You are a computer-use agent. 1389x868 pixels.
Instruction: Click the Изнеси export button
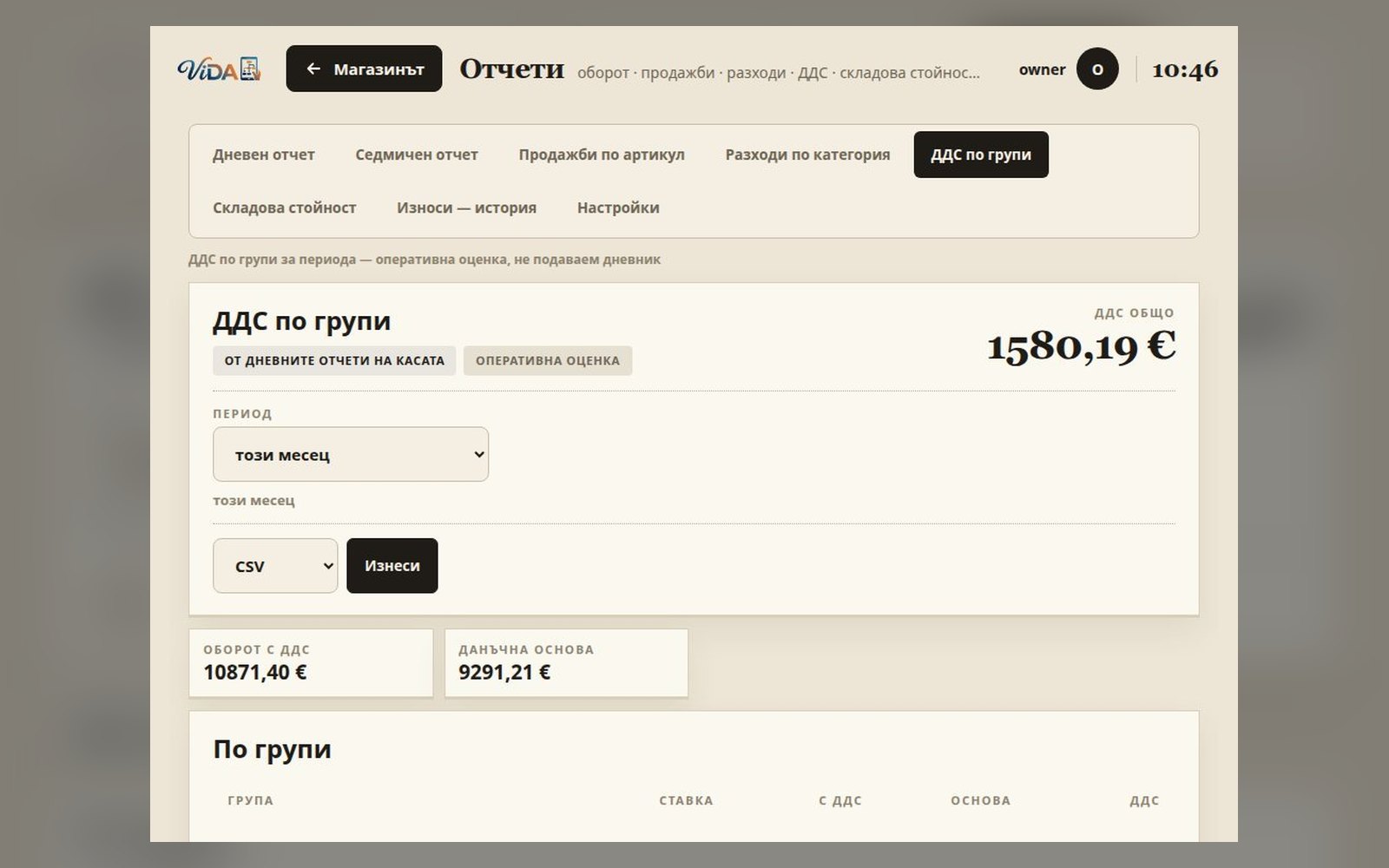point(392,566)
